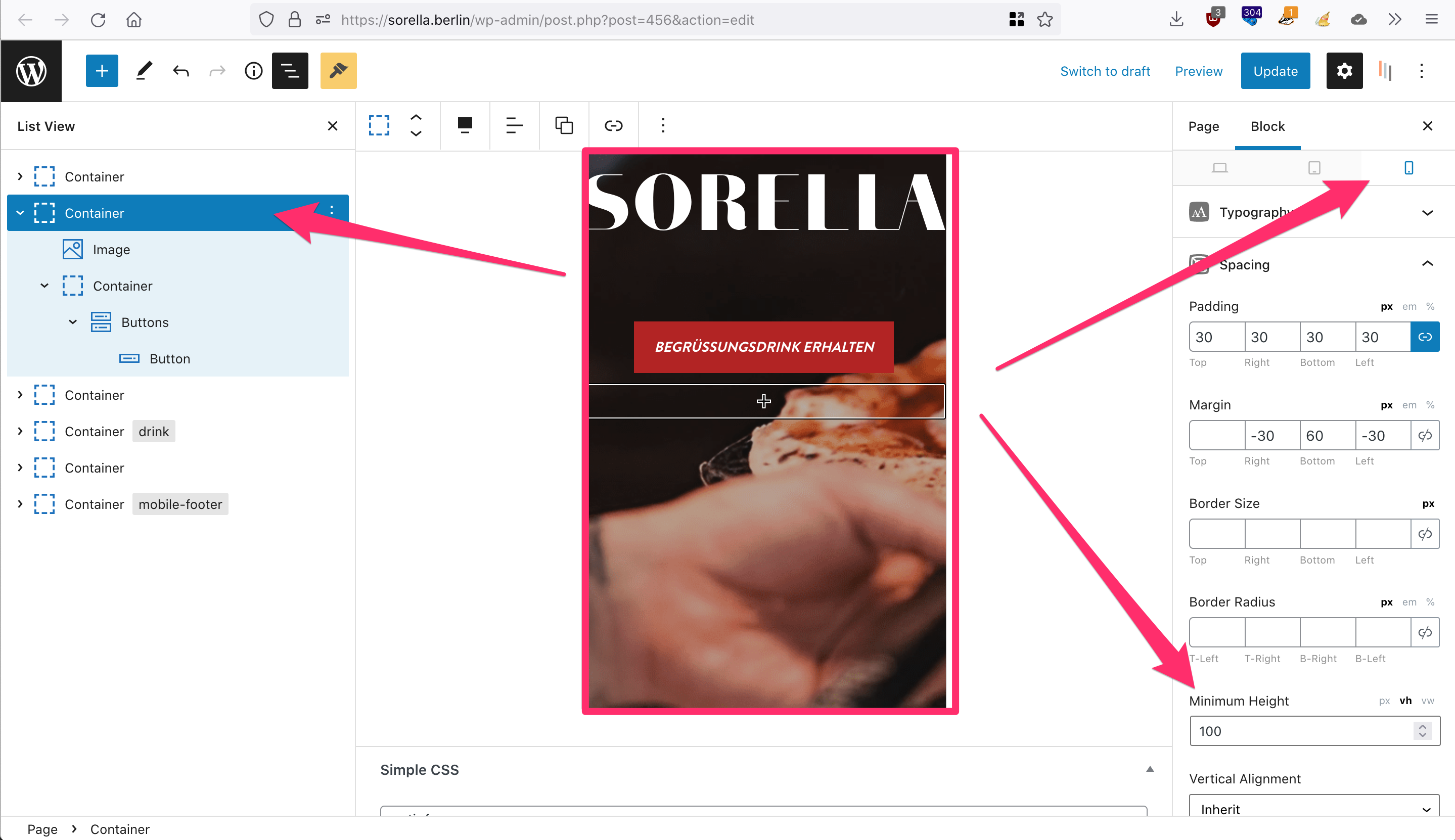The height and width of the screenshot is (840, 1455).
Task: Expand the mobile-footer Container
Action: [x=20, y=504]
